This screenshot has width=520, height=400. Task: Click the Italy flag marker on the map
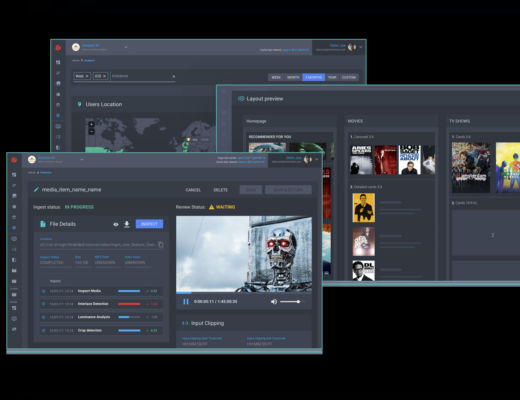point(188,140)
